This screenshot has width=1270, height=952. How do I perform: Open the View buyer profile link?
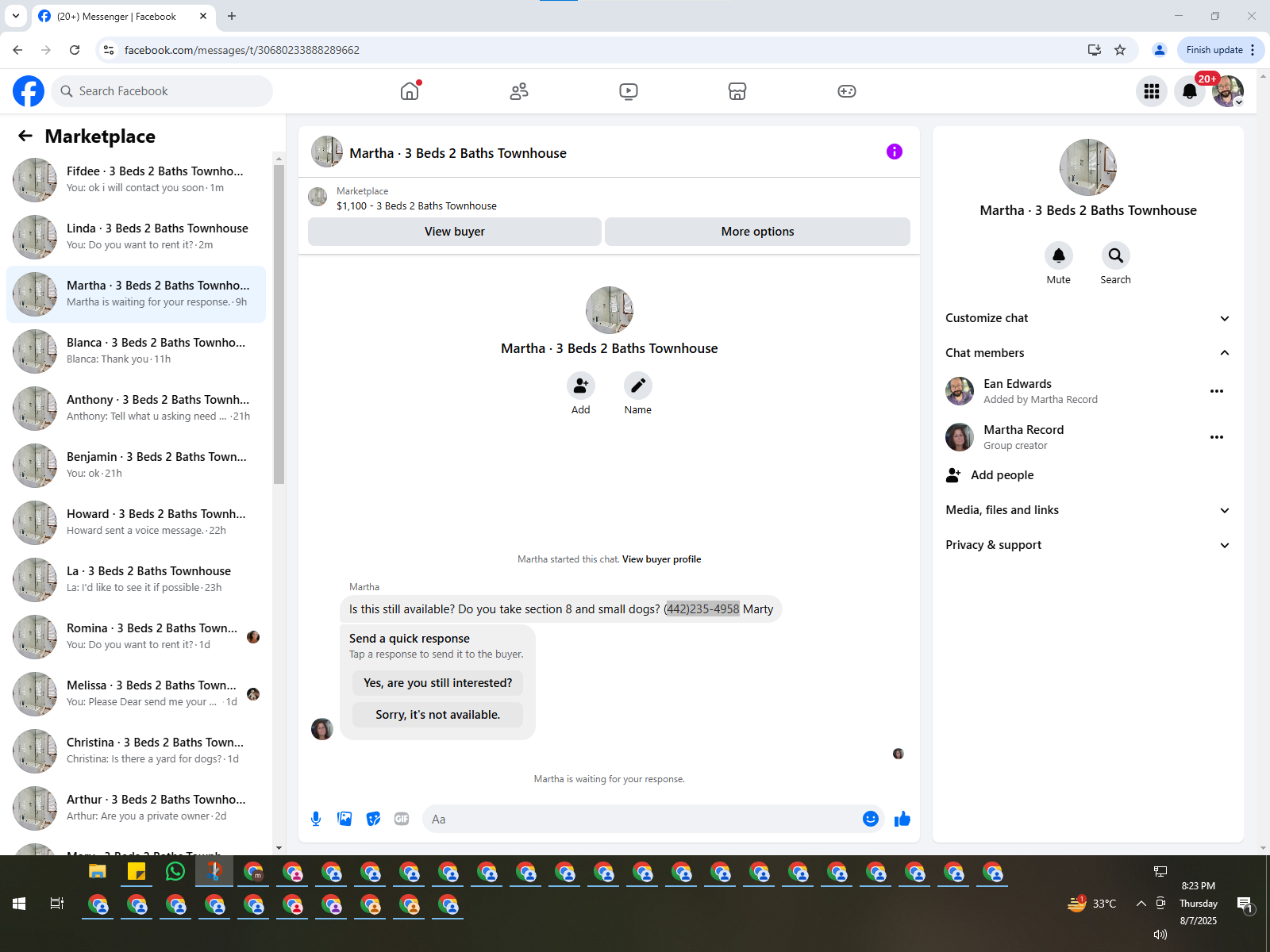pos(662,559)
